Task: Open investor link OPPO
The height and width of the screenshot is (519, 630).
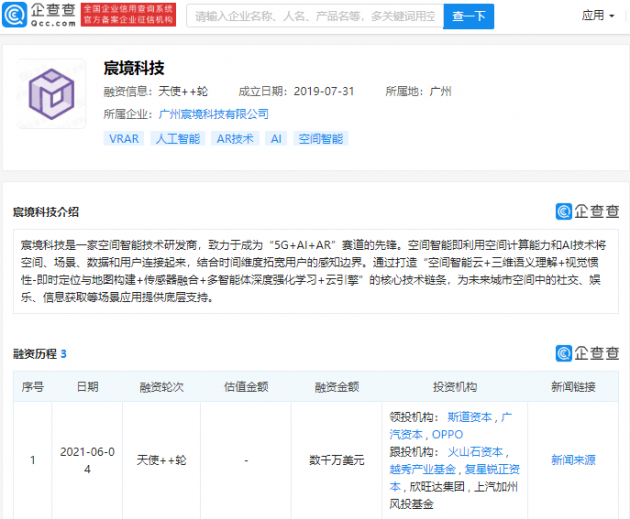Action: pos(448,434)
